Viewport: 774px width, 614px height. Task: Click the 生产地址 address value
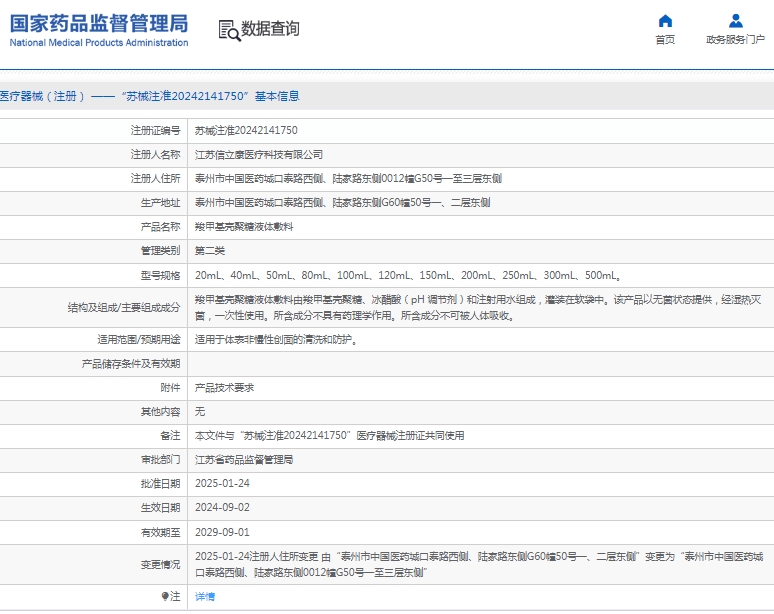[x=342, y=202]
